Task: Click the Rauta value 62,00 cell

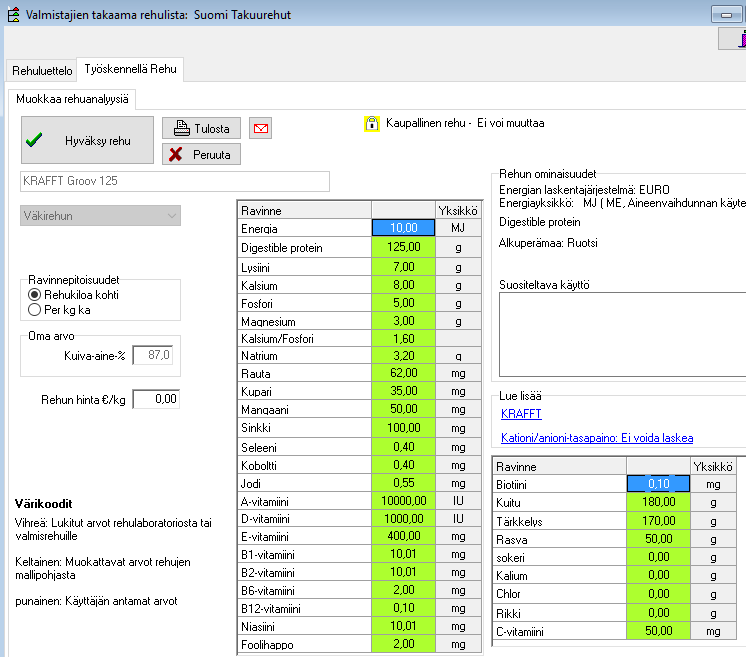Action: (403, 373)
